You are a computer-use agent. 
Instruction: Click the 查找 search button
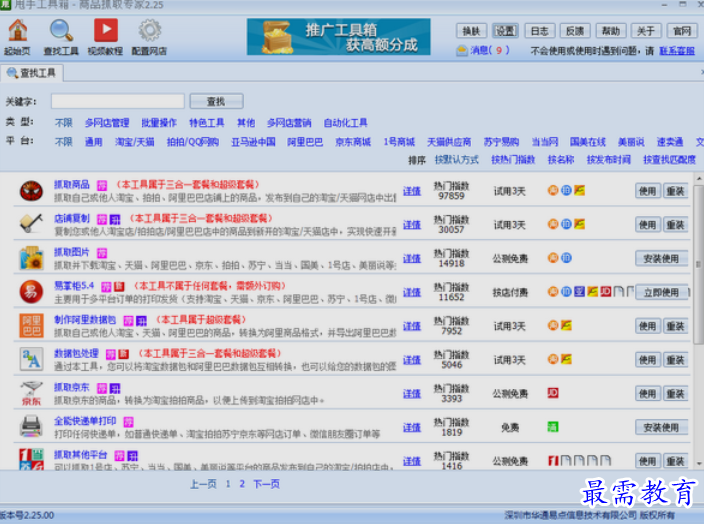(216, 101)
